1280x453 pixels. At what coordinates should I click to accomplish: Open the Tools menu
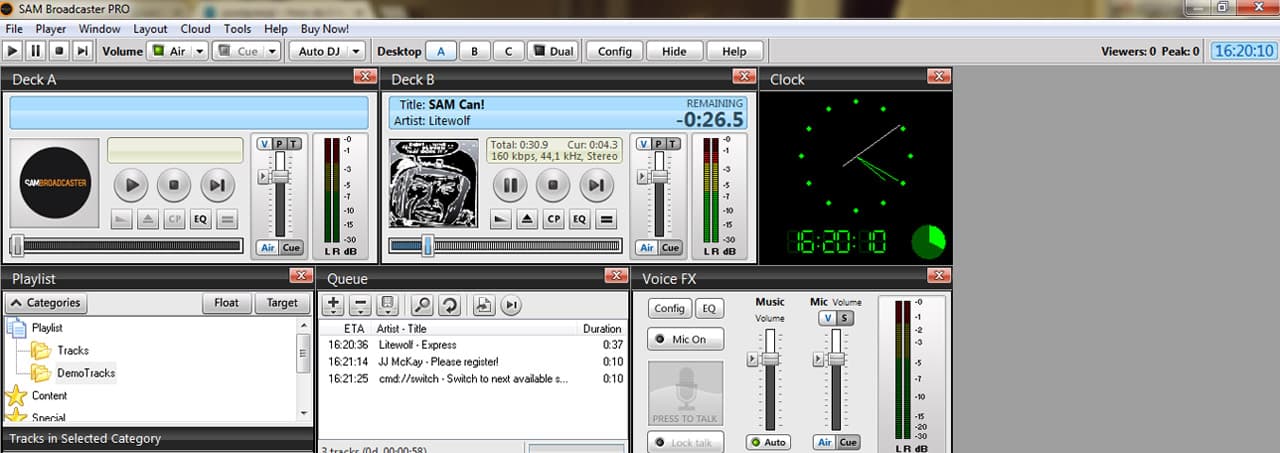point(237,29)
